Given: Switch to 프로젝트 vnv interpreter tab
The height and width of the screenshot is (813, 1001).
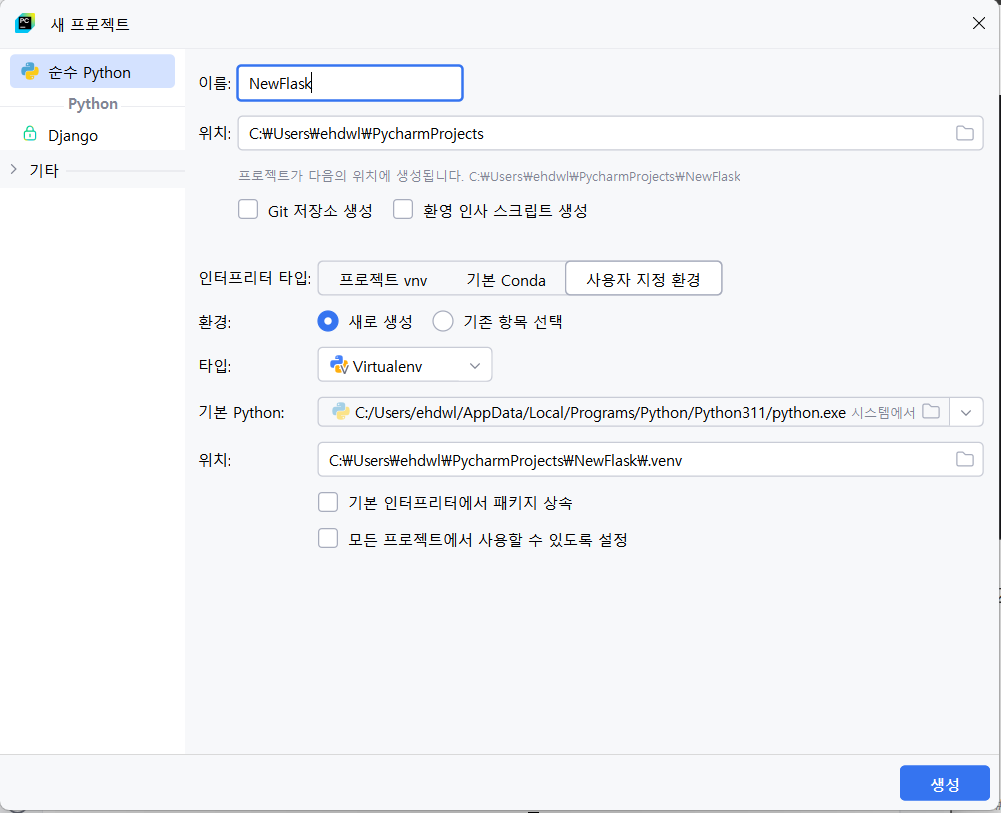Looking at the screenshot, I should pos(383,280).
